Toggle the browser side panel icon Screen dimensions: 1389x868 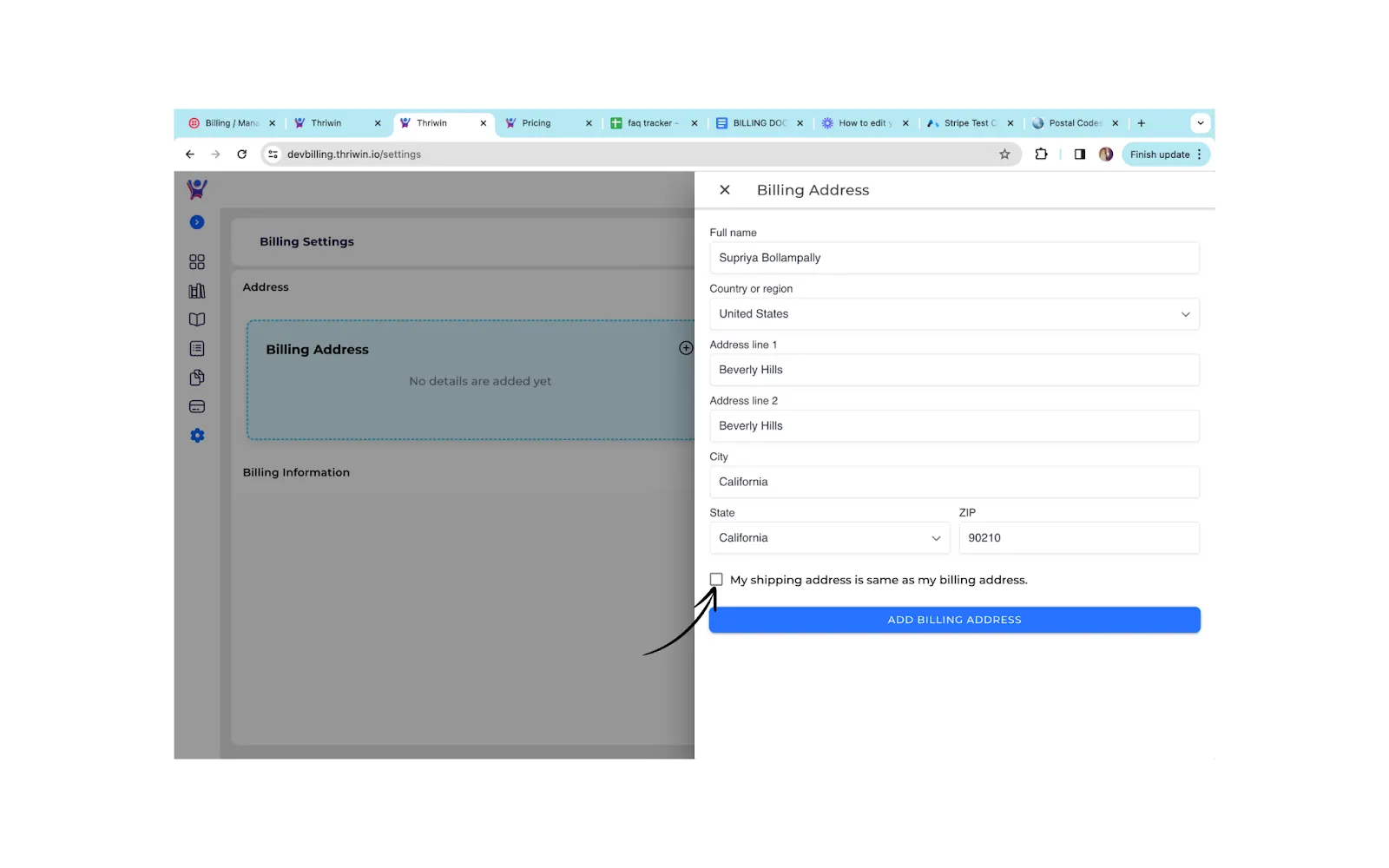[1080, 155]
